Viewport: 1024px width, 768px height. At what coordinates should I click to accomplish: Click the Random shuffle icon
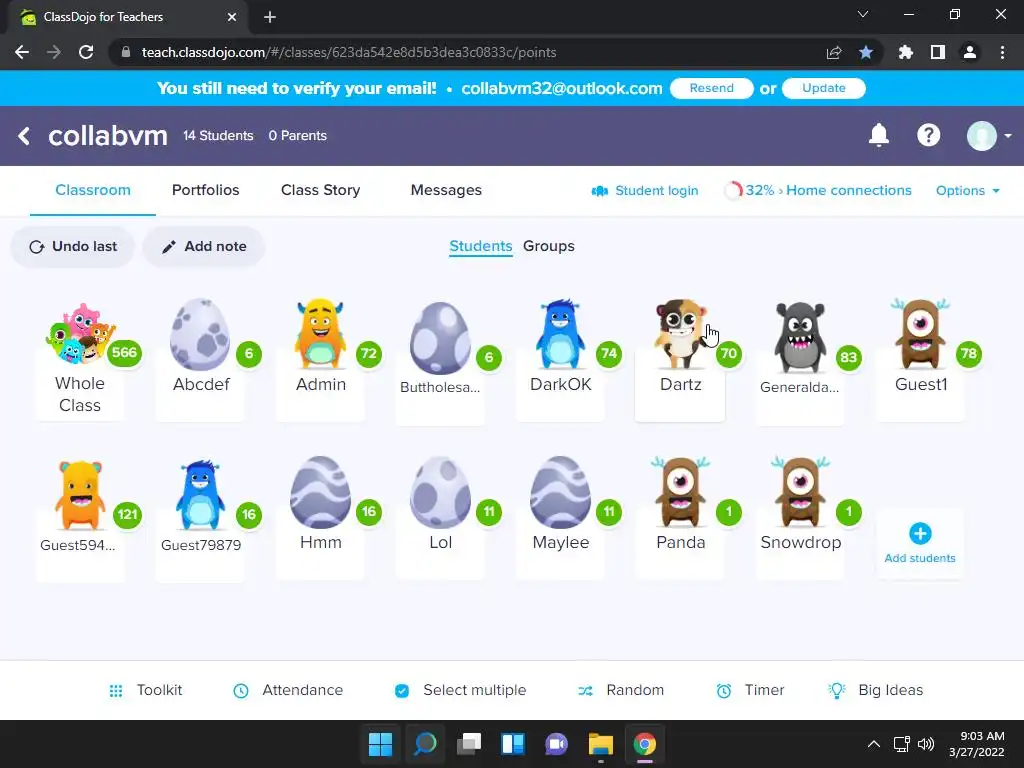(x=585, y=690)
